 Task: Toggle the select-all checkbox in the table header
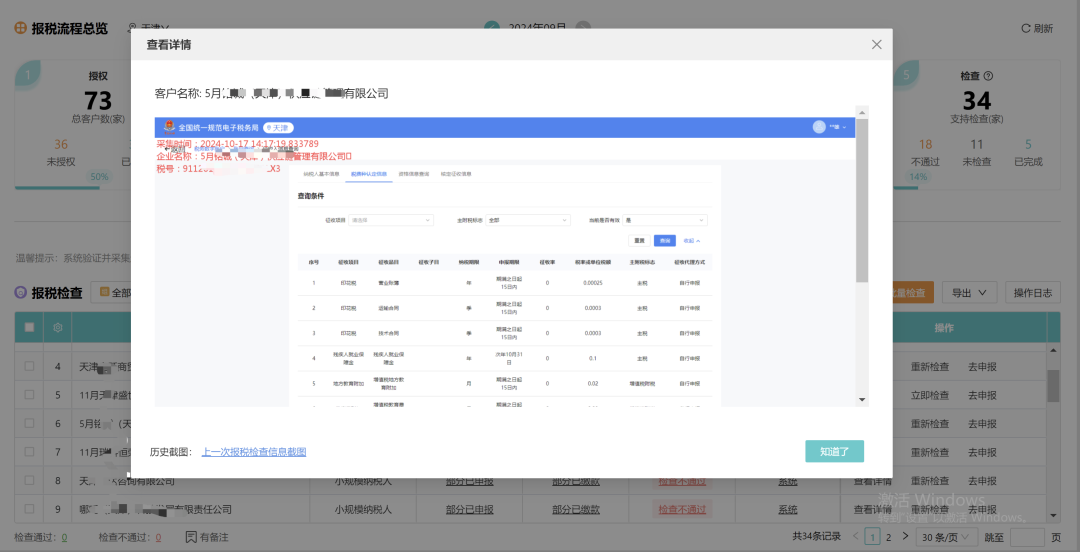coord(30,327)
